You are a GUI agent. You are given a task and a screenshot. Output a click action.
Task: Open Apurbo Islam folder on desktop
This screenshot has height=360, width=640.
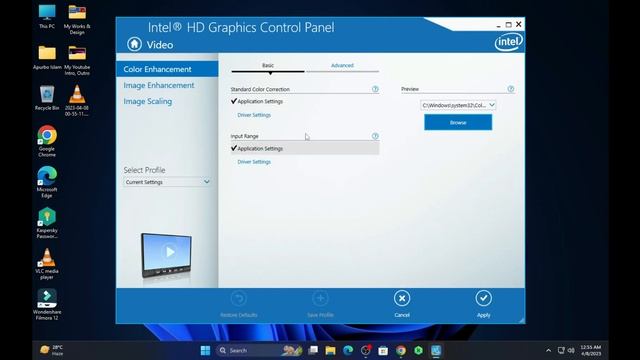click(x=47, y=58)
